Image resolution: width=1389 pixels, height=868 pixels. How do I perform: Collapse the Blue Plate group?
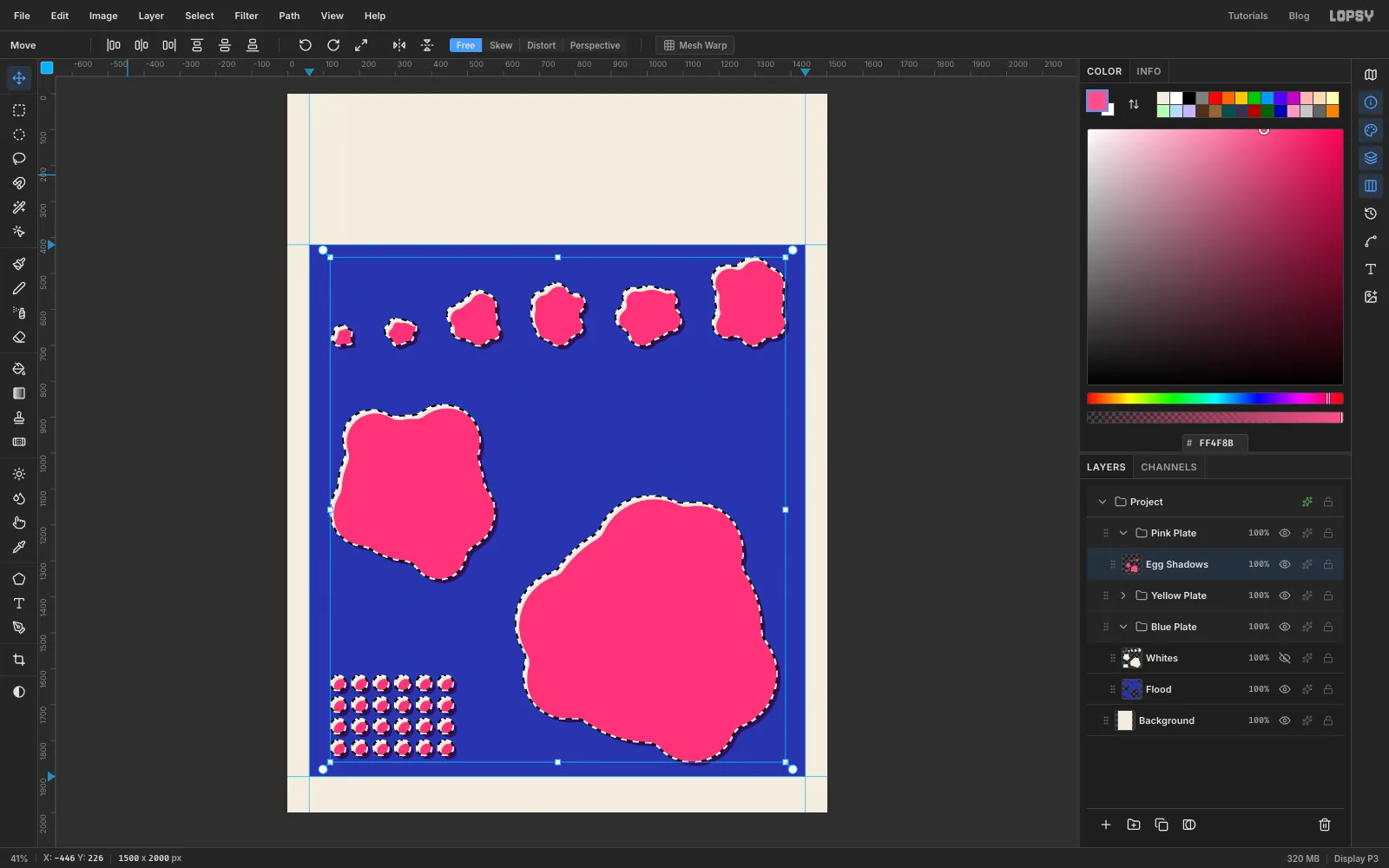[x=1123, y=627]
